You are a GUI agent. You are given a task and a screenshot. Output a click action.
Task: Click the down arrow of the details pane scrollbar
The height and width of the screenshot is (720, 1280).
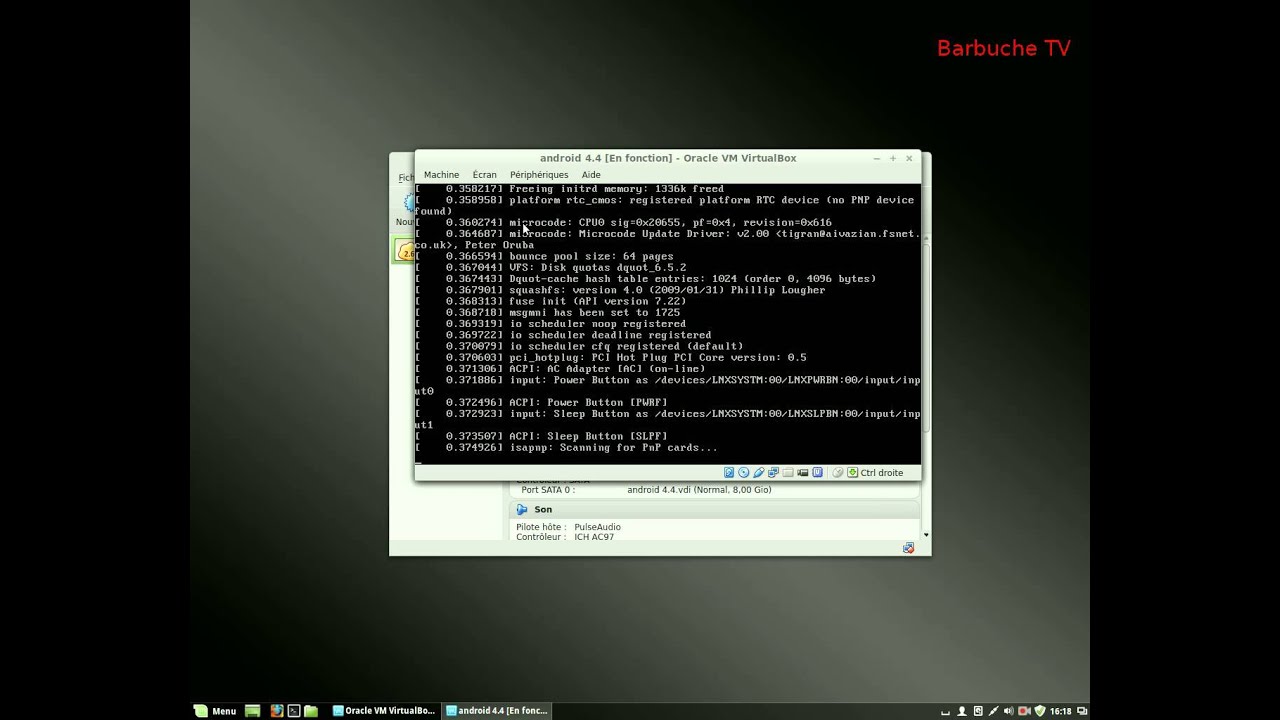[926, 535]
